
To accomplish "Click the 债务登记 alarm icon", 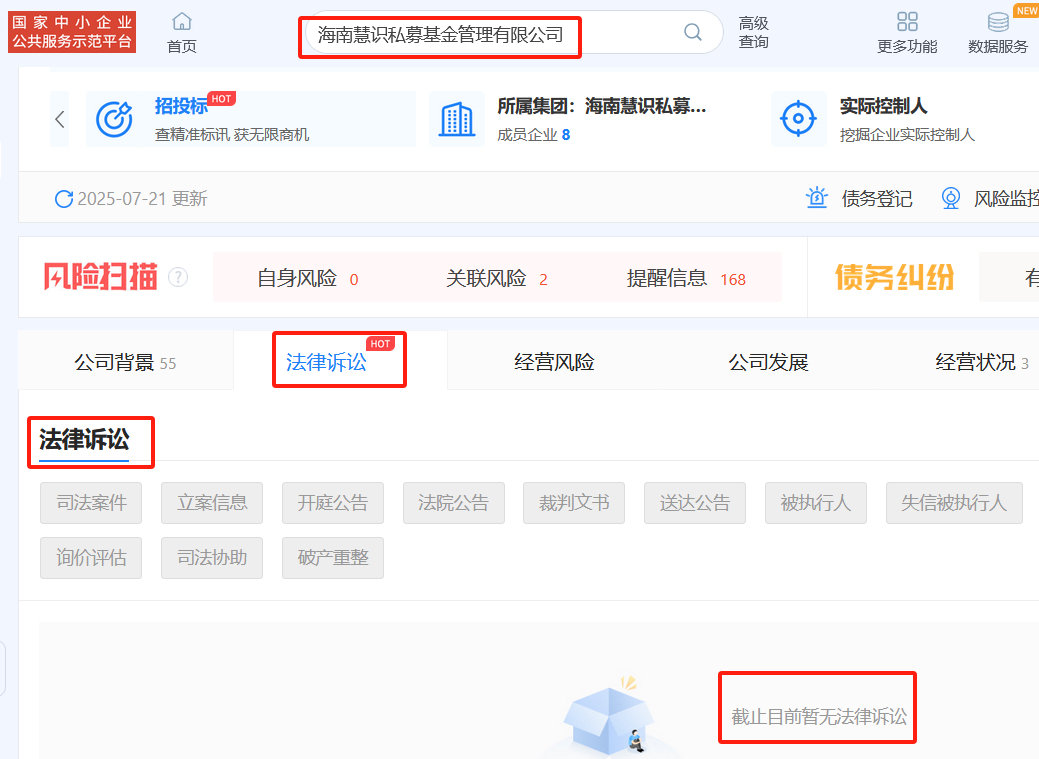I will click(816, 198).
